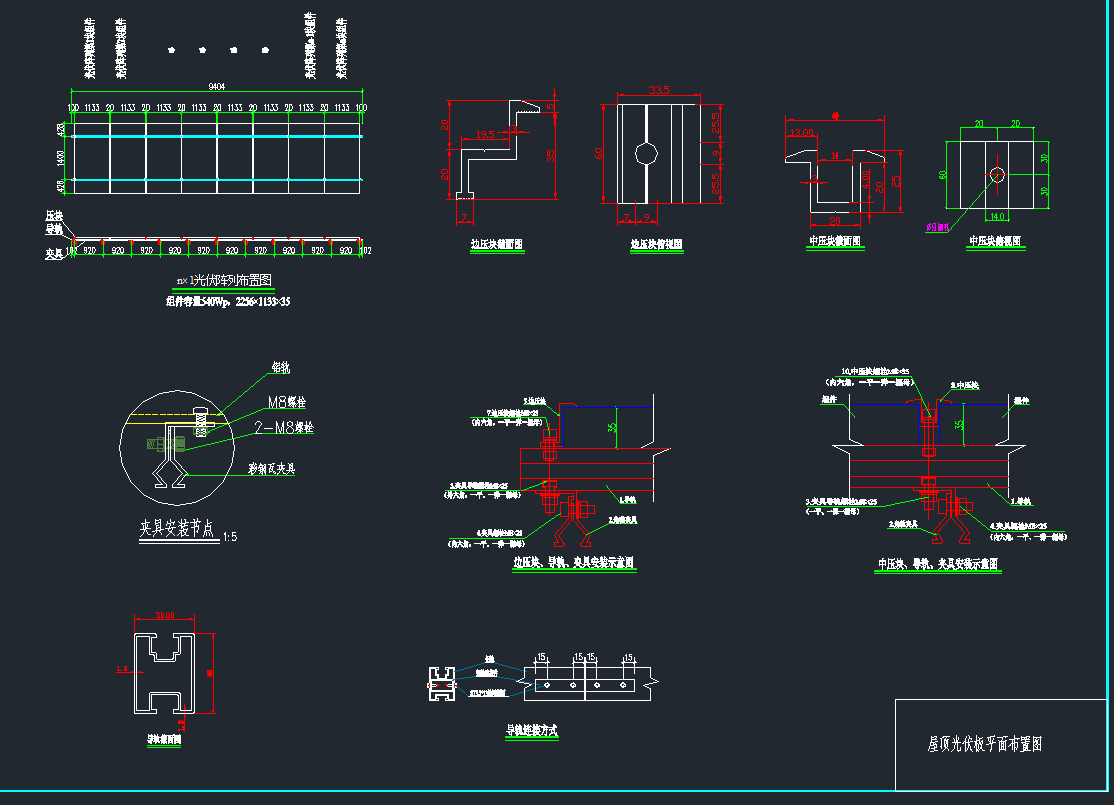Click the 'M8螺栓' leader label
Image resolution: width=1114 pixels, height=805 pixels.
point(290,403)
